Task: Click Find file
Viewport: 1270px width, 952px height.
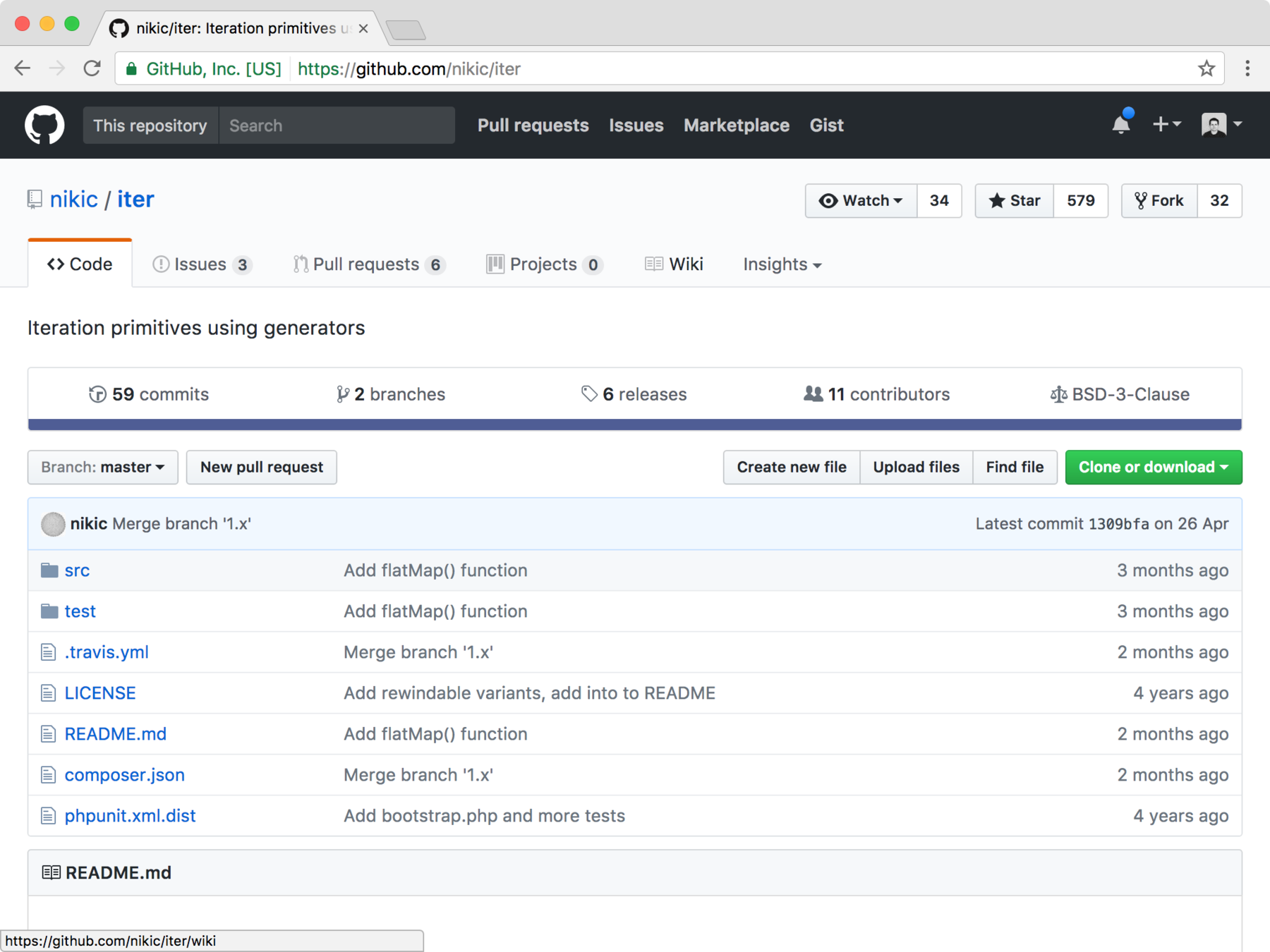Action: (x=1015, y=468)
